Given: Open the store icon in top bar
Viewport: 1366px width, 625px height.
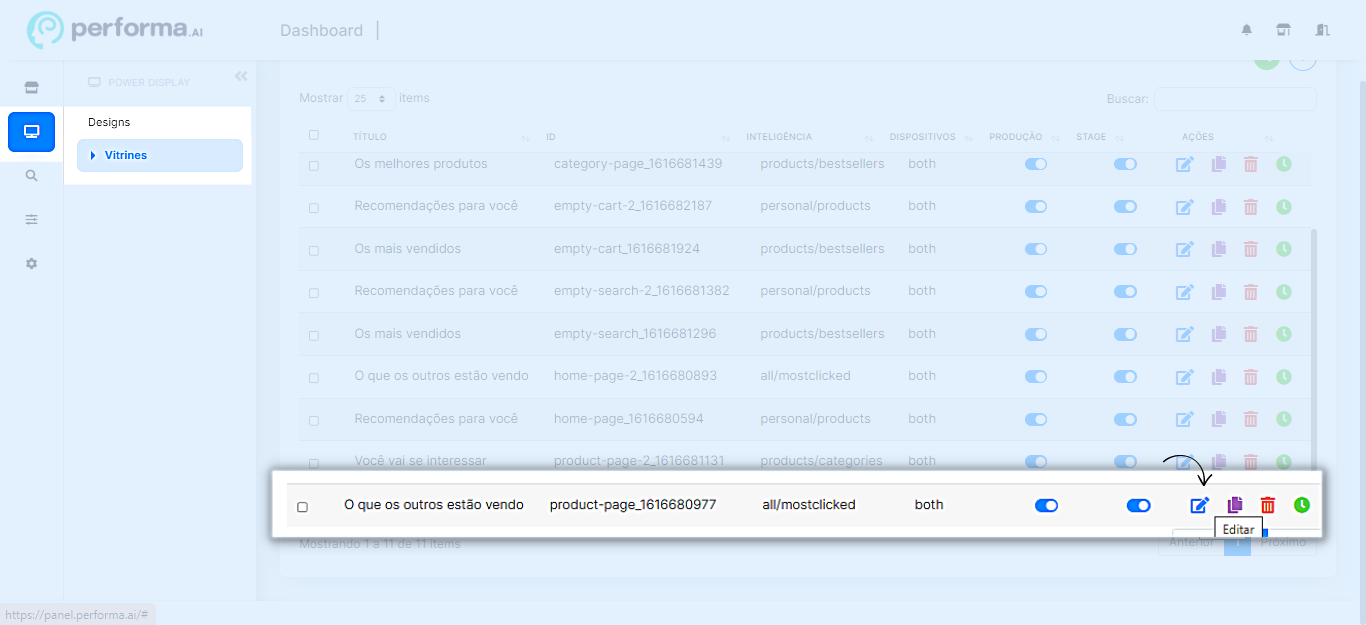Looking at the screenshot, I should coord(1284,30).
